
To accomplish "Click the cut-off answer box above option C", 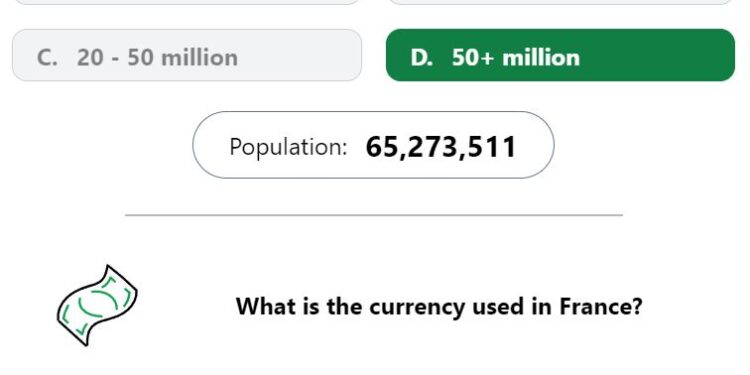I will click(187, 2).
